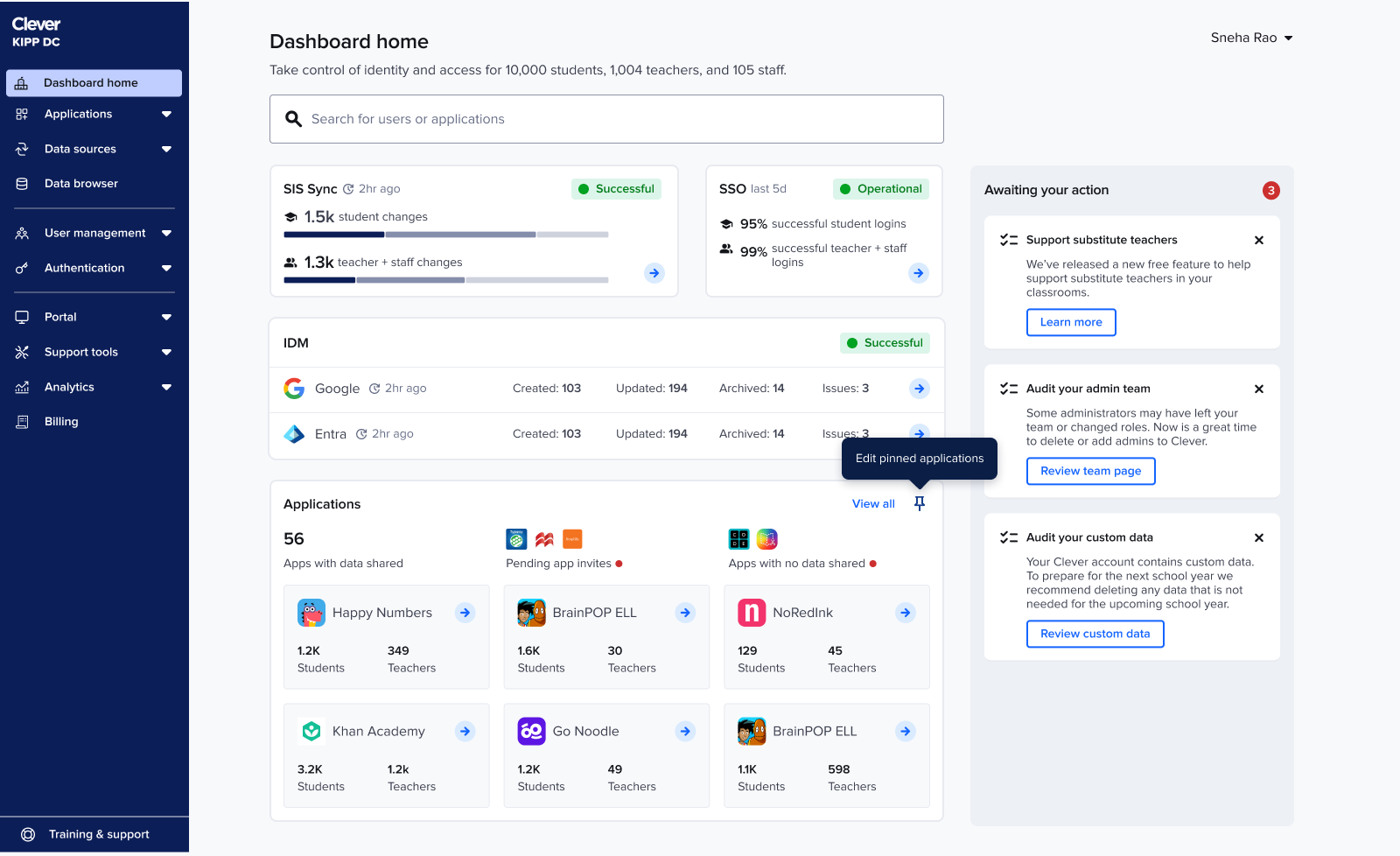This screenshot has width=1400, height=856.
Task: Click Learn more button
Action: (x=1071, y=322)
